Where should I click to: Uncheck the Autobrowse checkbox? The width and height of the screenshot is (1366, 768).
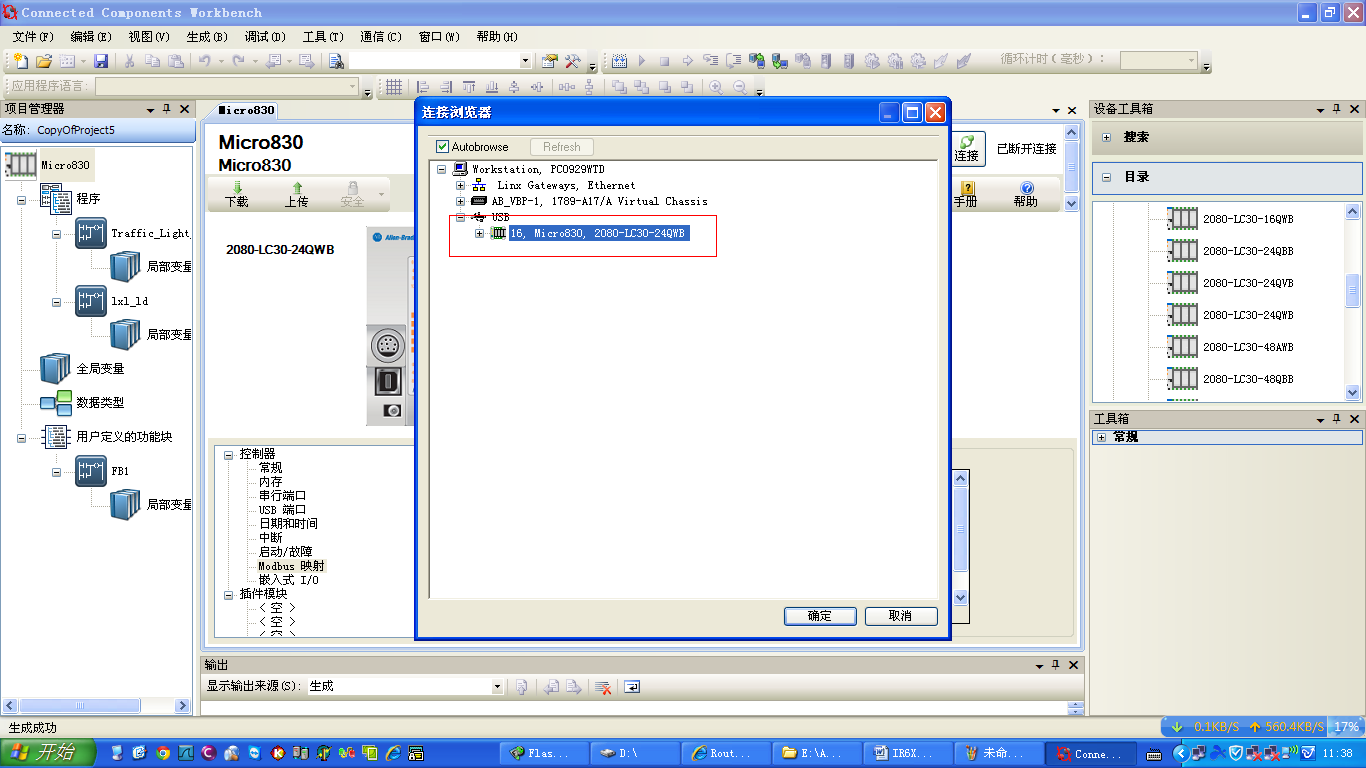pyautogui.click(x=443, y=147)
